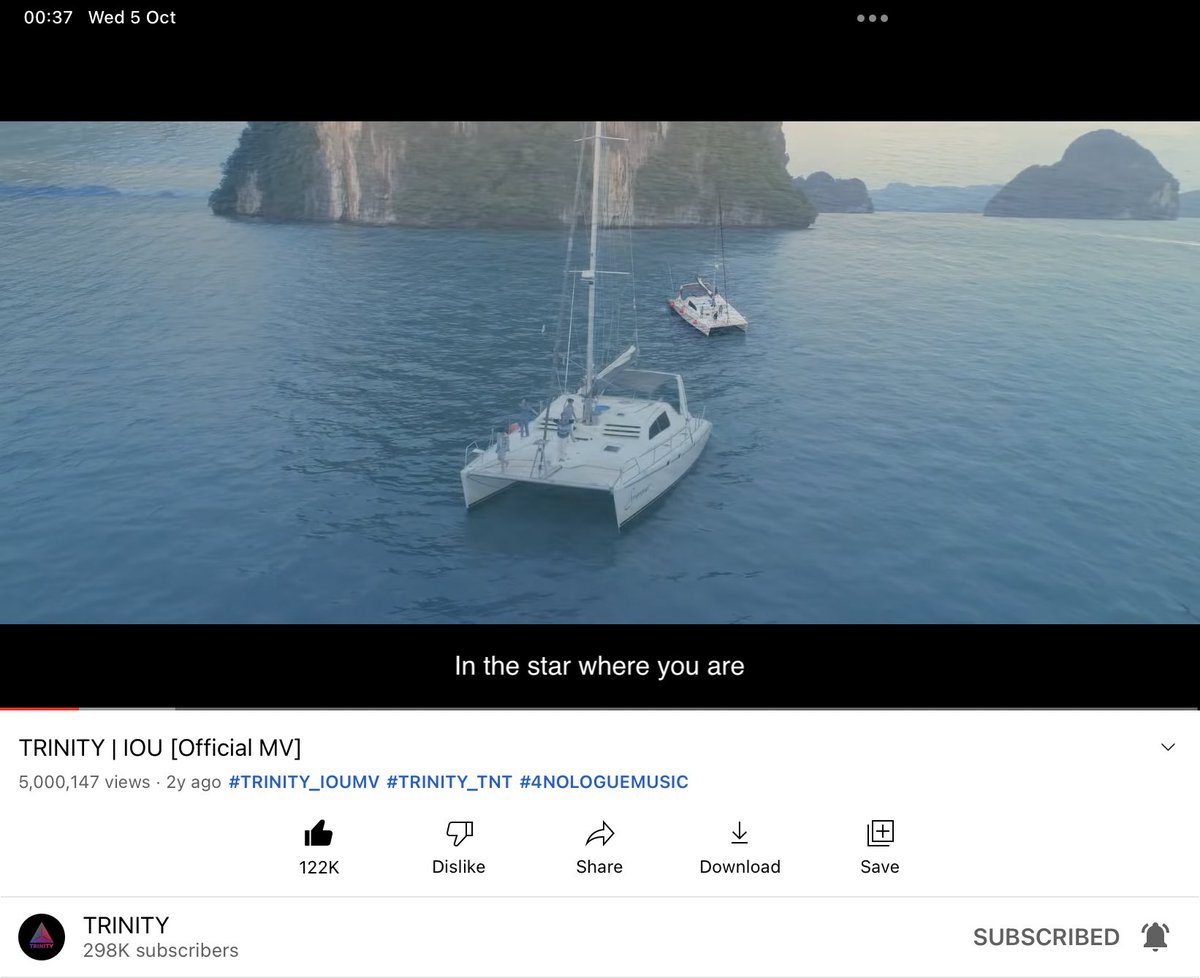Tap the thumbs-down Dislike icon
The width and height of the screenshot is (1200, 978).
click(x=459, y=832)
